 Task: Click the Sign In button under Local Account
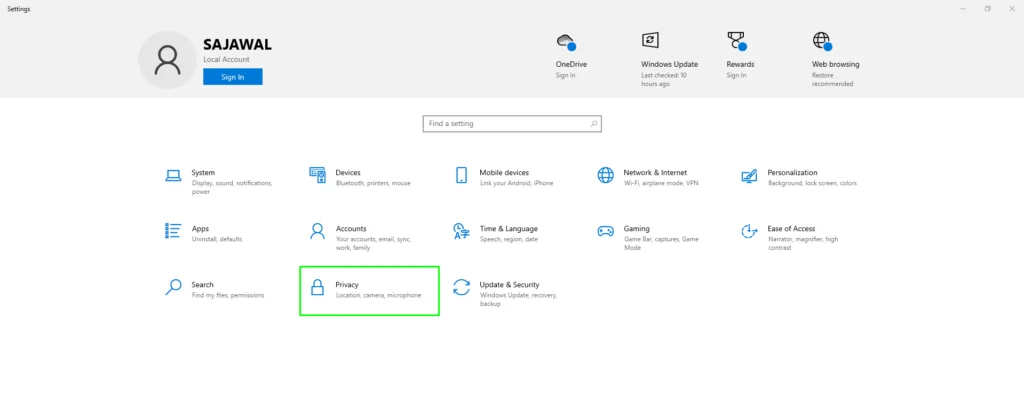tap(232, 77)
